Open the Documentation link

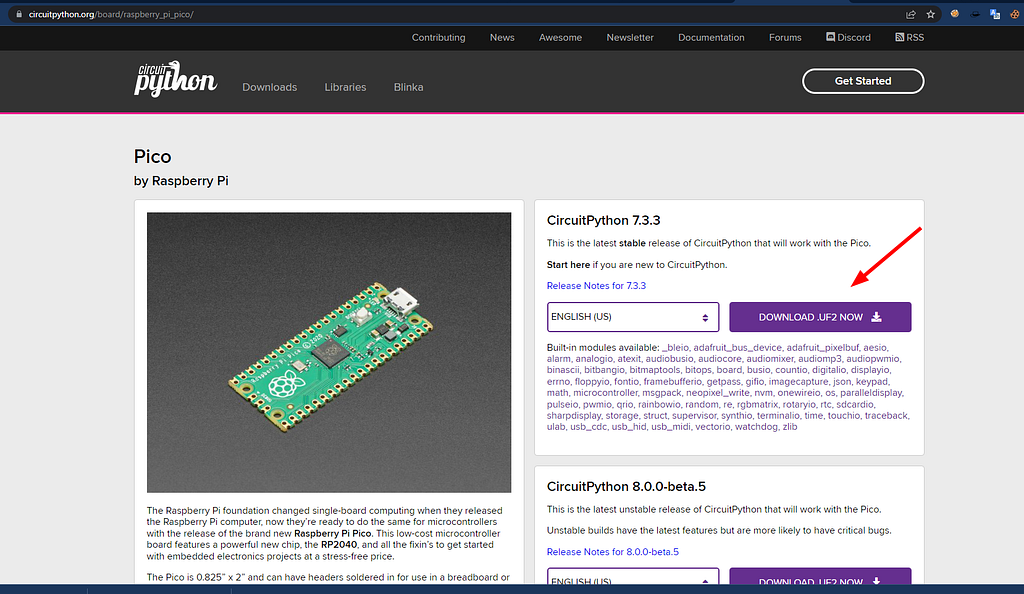click(711, 37)
